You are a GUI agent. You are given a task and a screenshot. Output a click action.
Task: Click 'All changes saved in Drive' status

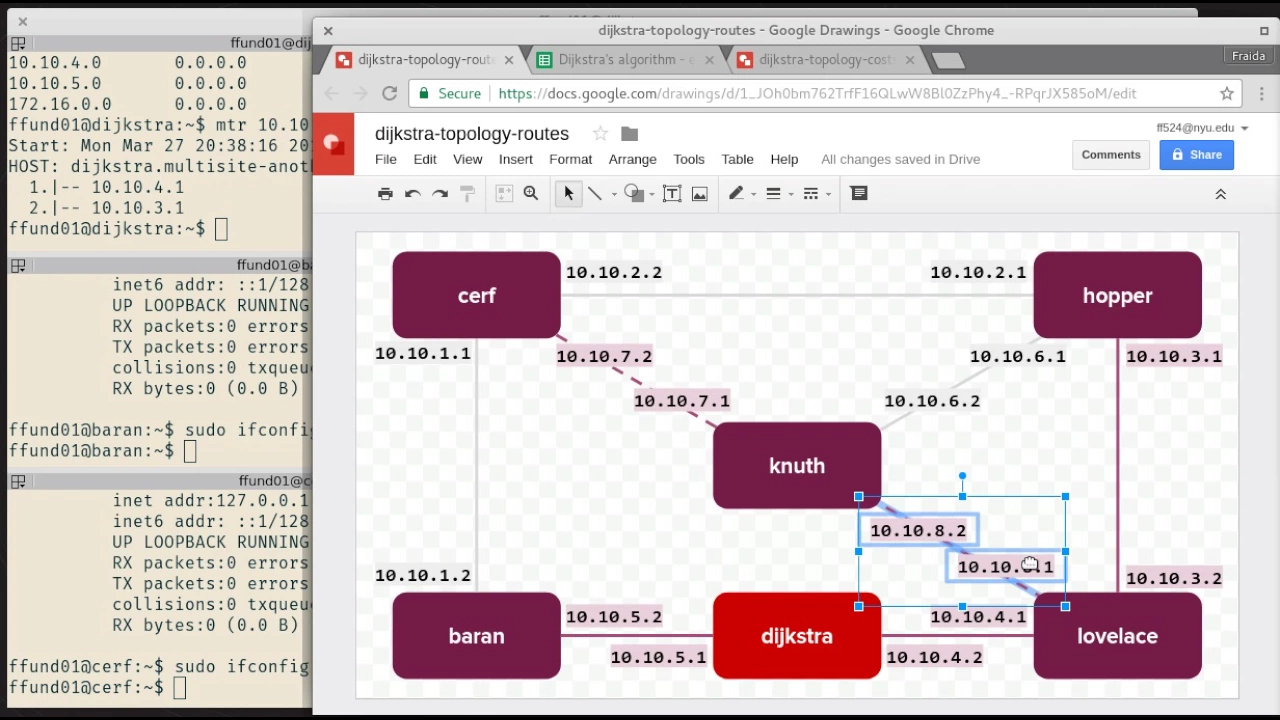900,159
